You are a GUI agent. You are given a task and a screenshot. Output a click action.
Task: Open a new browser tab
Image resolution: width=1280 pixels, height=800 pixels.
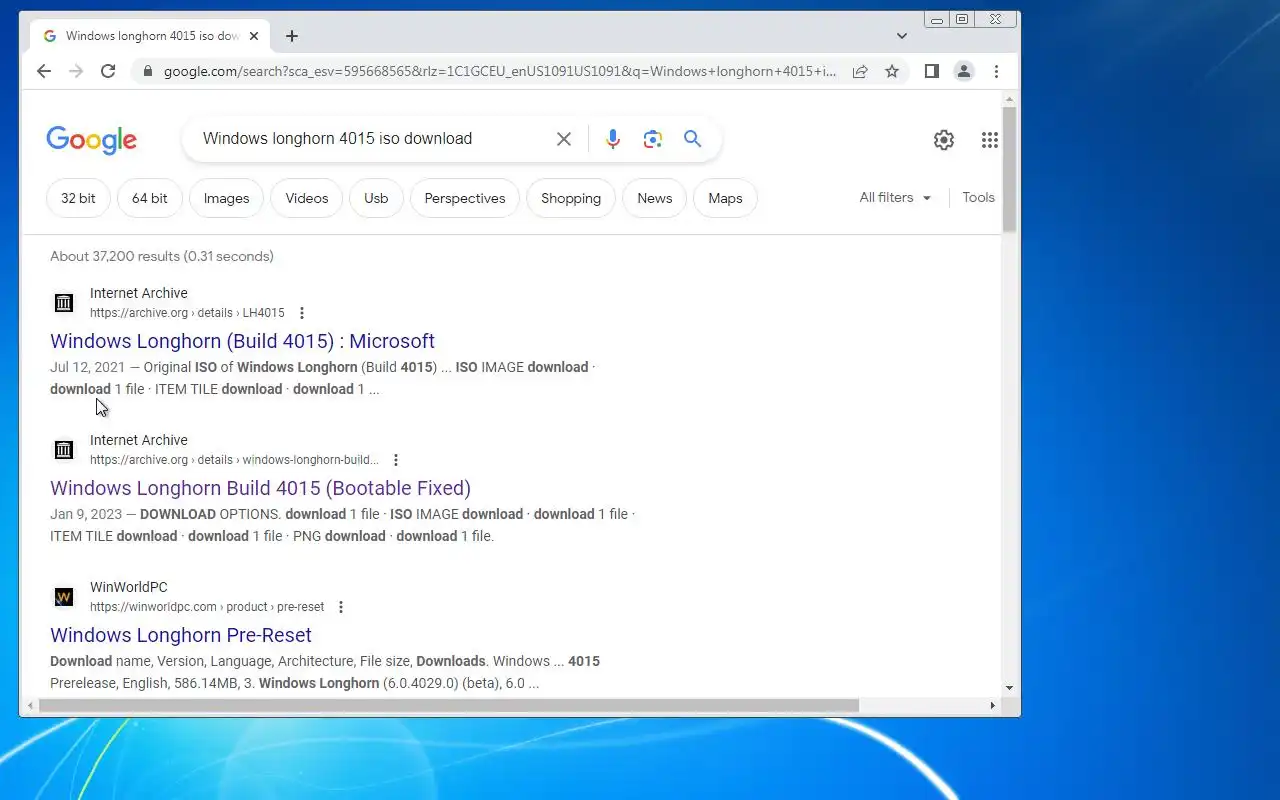point(292,36)
